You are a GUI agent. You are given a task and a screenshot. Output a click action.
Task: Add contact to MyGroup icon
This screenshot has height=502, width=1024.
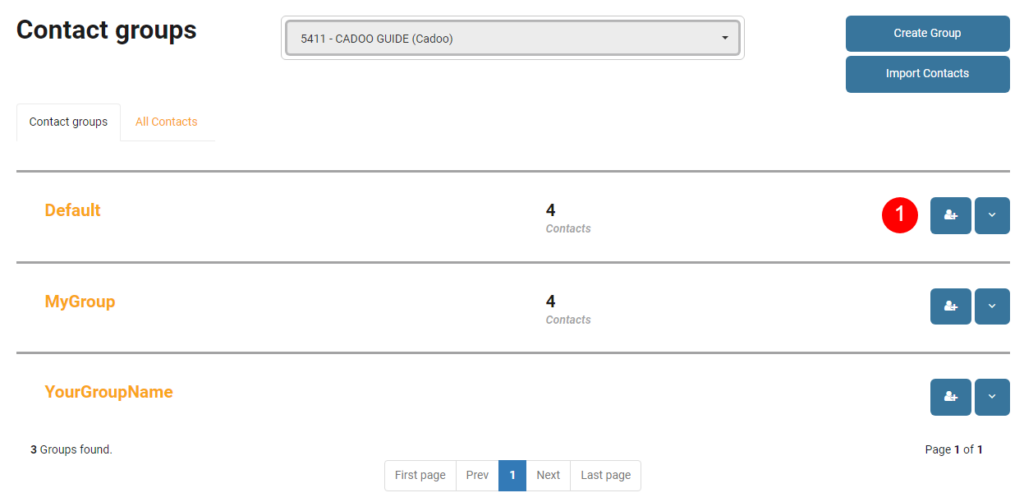[x=950, y=306]
